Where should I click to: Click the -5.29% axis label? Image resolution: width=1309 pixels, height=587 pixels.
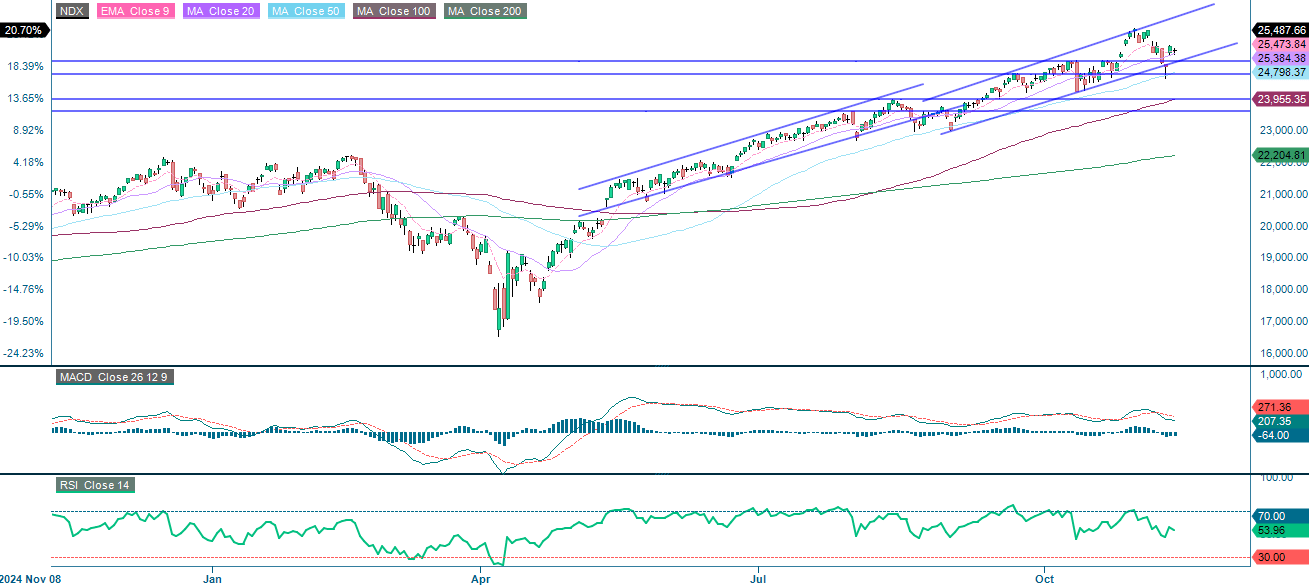25,226
